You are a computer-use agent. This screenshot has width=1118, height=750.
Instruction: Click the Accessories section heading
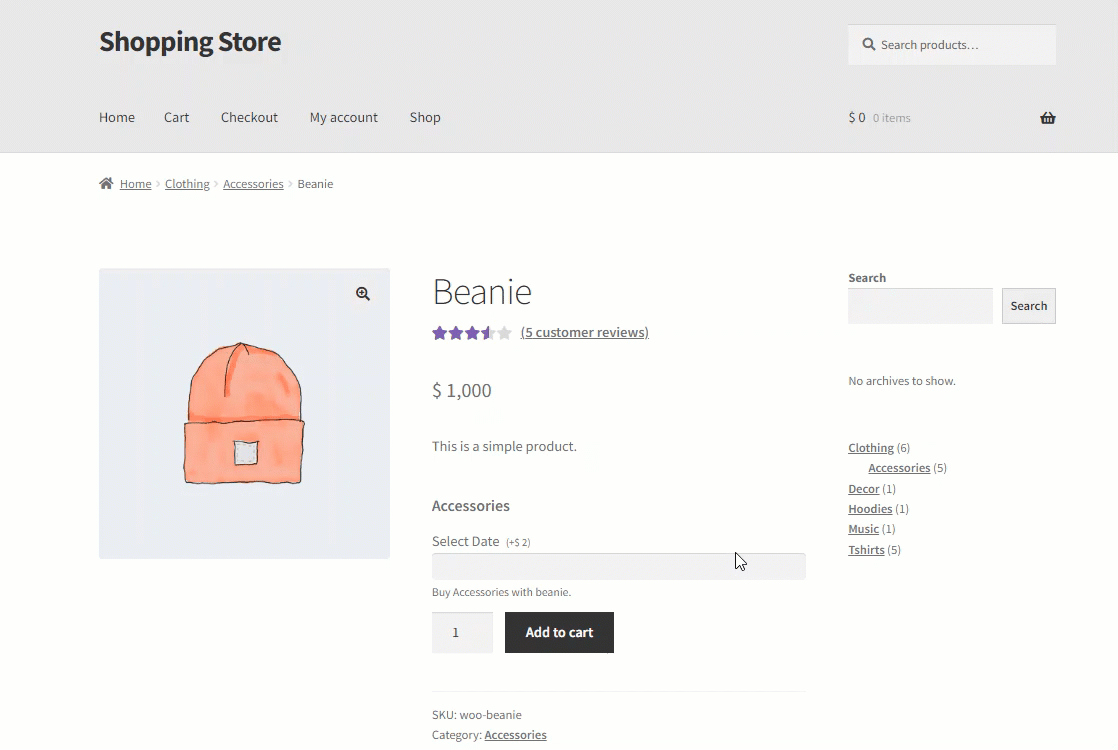point(471,506)
